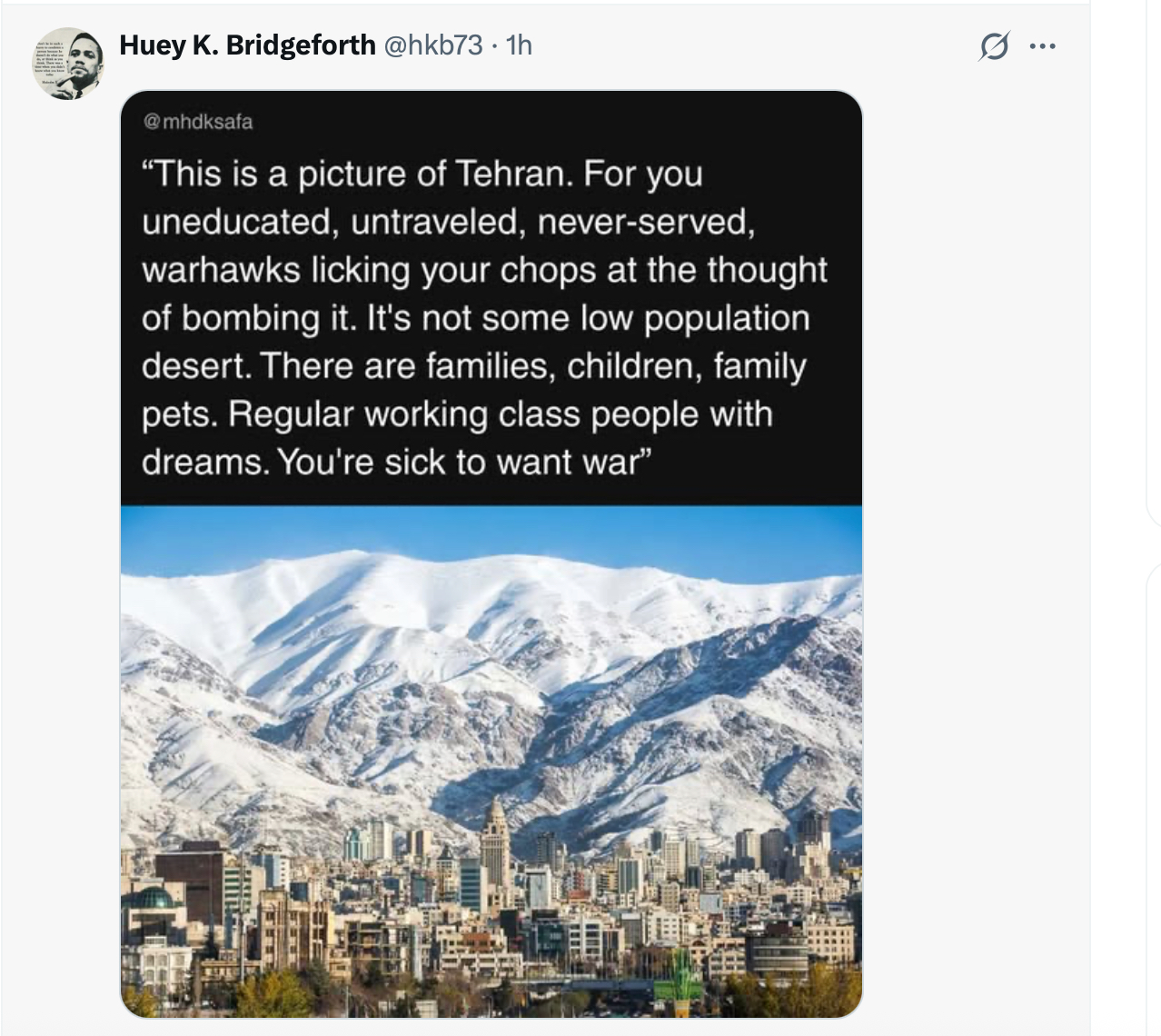Open the post via the 1h timestamp

(519, 45)
